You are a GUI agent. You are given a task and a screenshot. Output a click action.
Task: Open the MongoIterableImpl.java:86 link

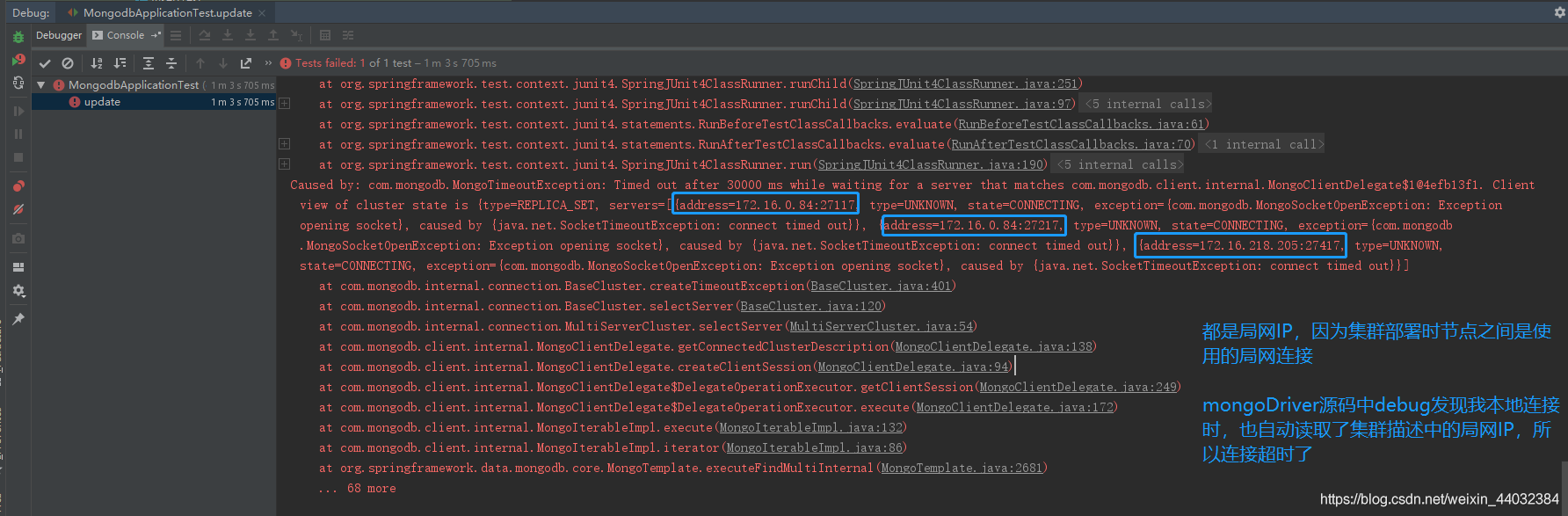coord(814,448)
